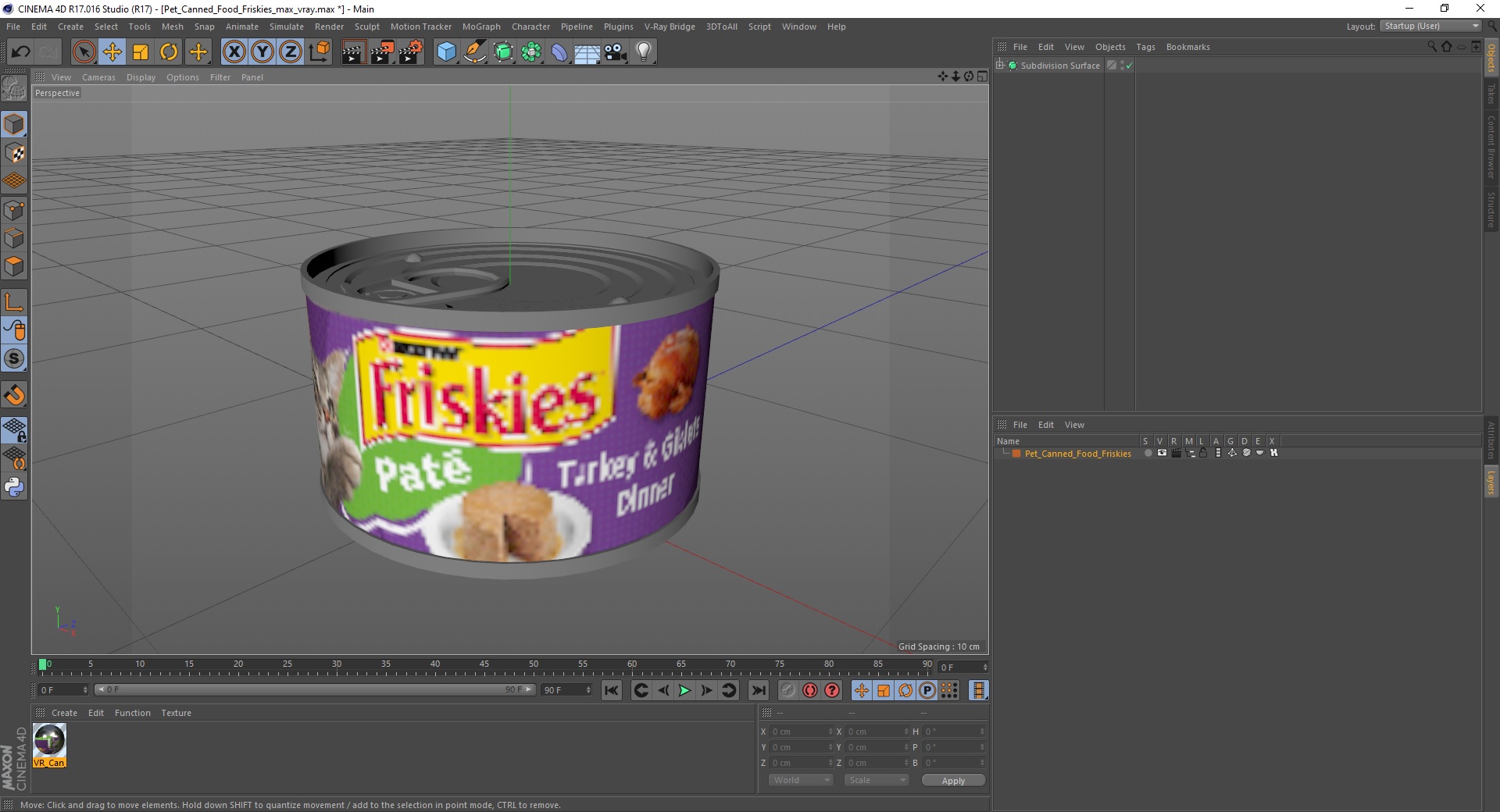Screen dimensions: 1500x812
Task: Toggle solo for Pet_Canned_Food_Friskies layer
Action: pyautogui.click(x=1148, y=453)
